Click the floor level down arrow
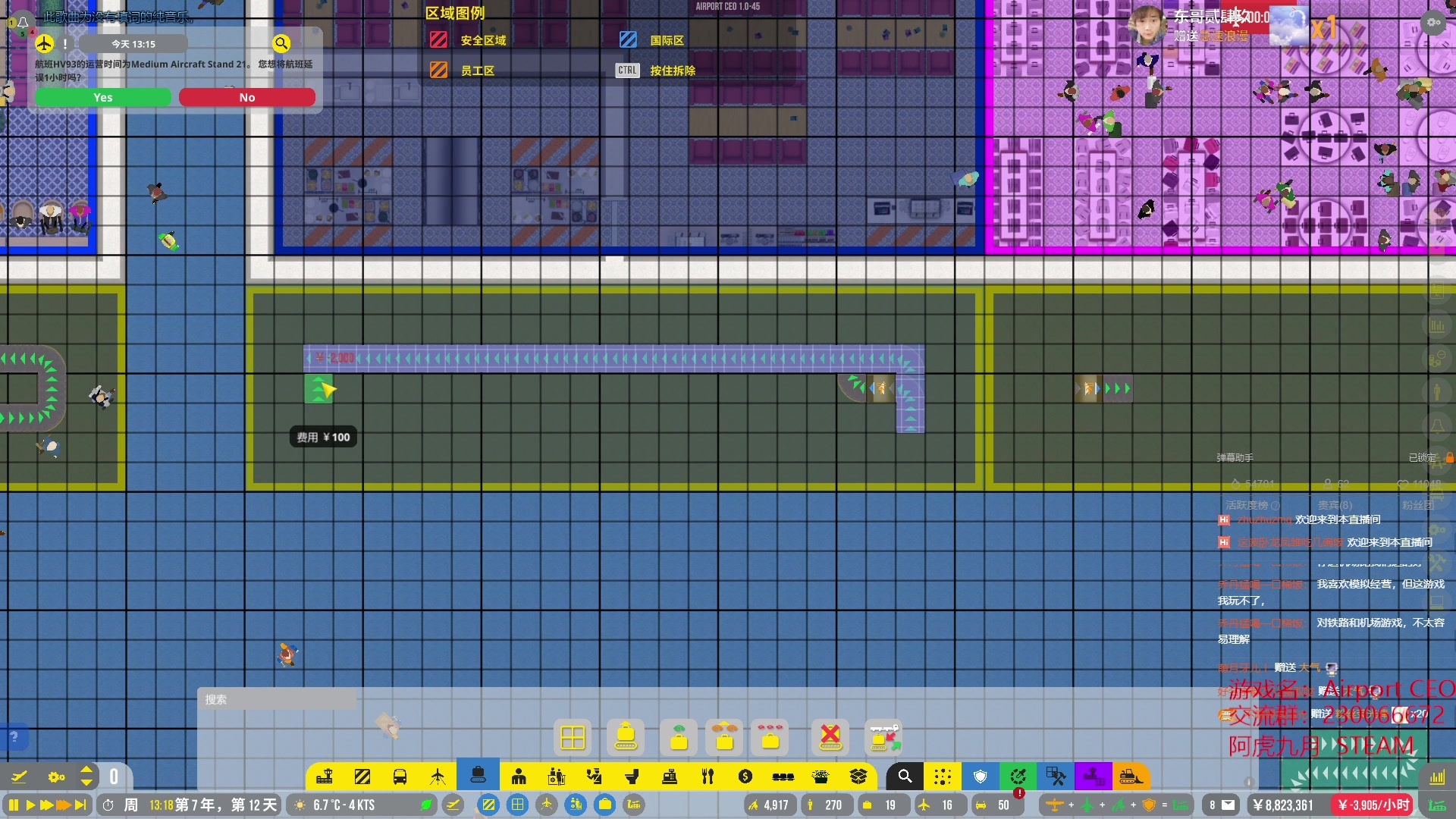Image resolution: width=1456 pixels, height=819 pixels. point(86,782)
